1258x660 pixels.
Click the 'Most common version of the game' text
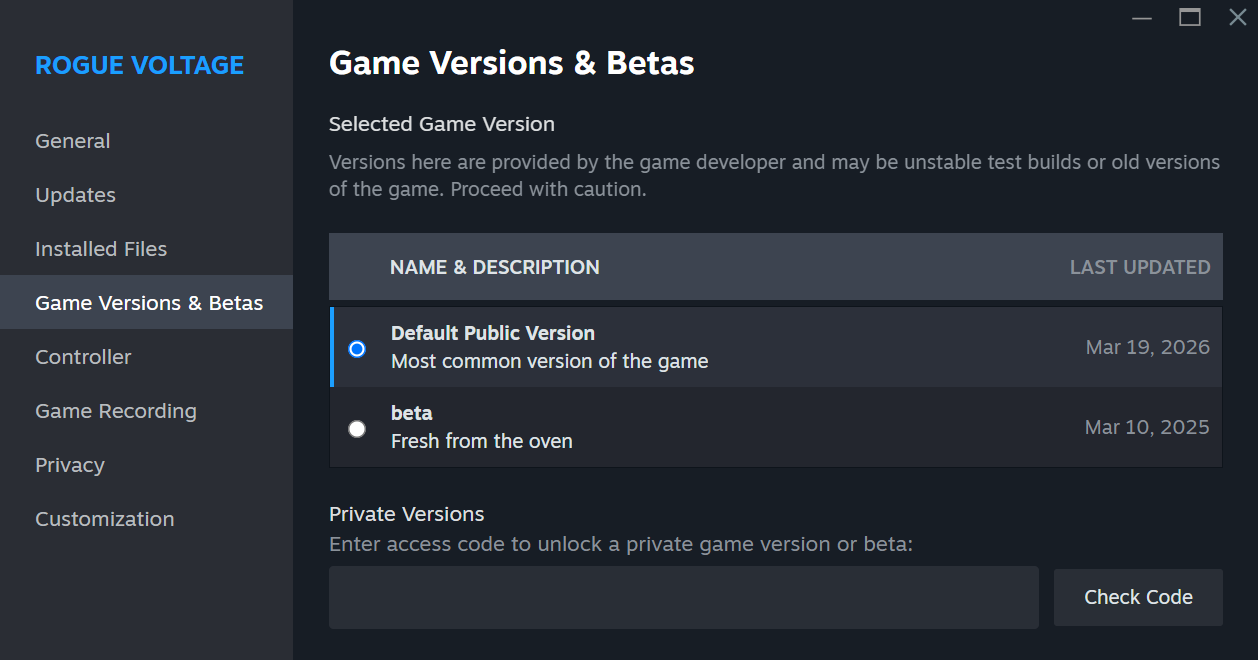pyautogui.click(x=549, y=361)
